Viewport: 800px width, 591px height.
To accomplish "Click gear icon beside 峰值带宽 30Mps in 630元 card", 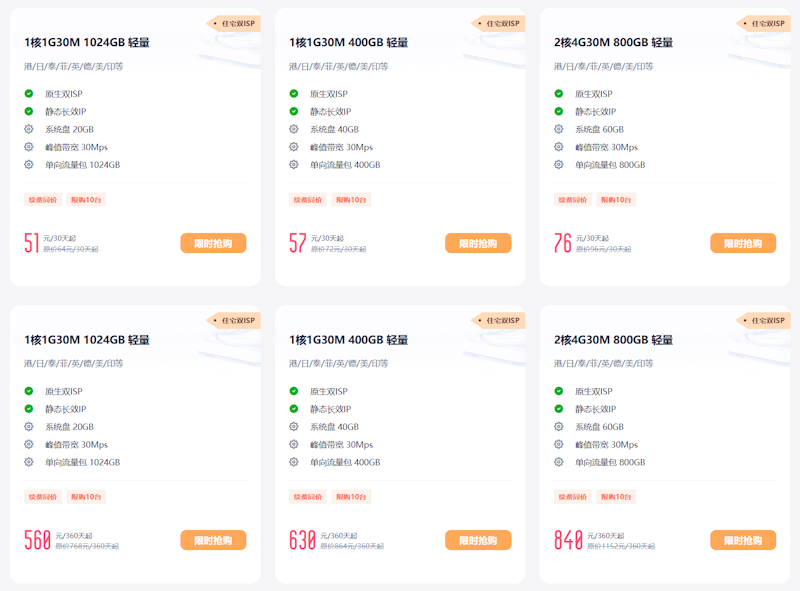I will [294, 444].
